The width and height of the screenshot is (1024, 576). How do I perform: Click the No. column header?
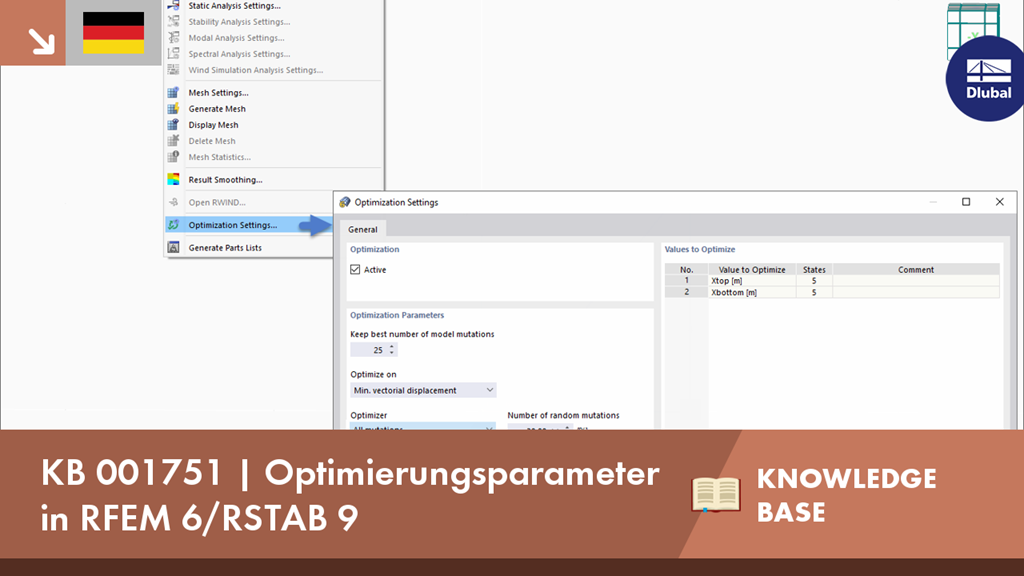click(686, 269)
